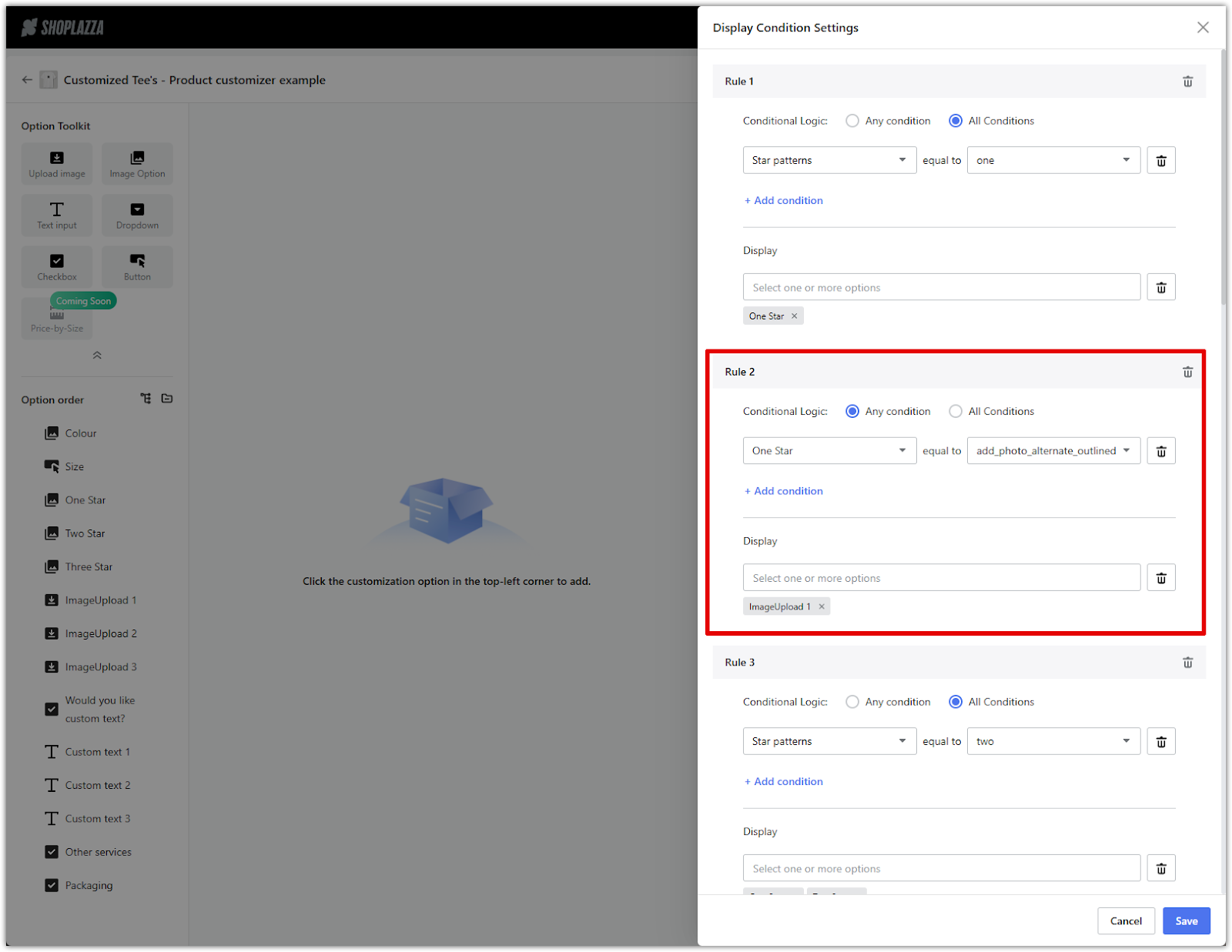The width and height of the screenshot is (1232, 952).
Task: Click 'Add condition' under Rule 3
Action: pos(784,782)
